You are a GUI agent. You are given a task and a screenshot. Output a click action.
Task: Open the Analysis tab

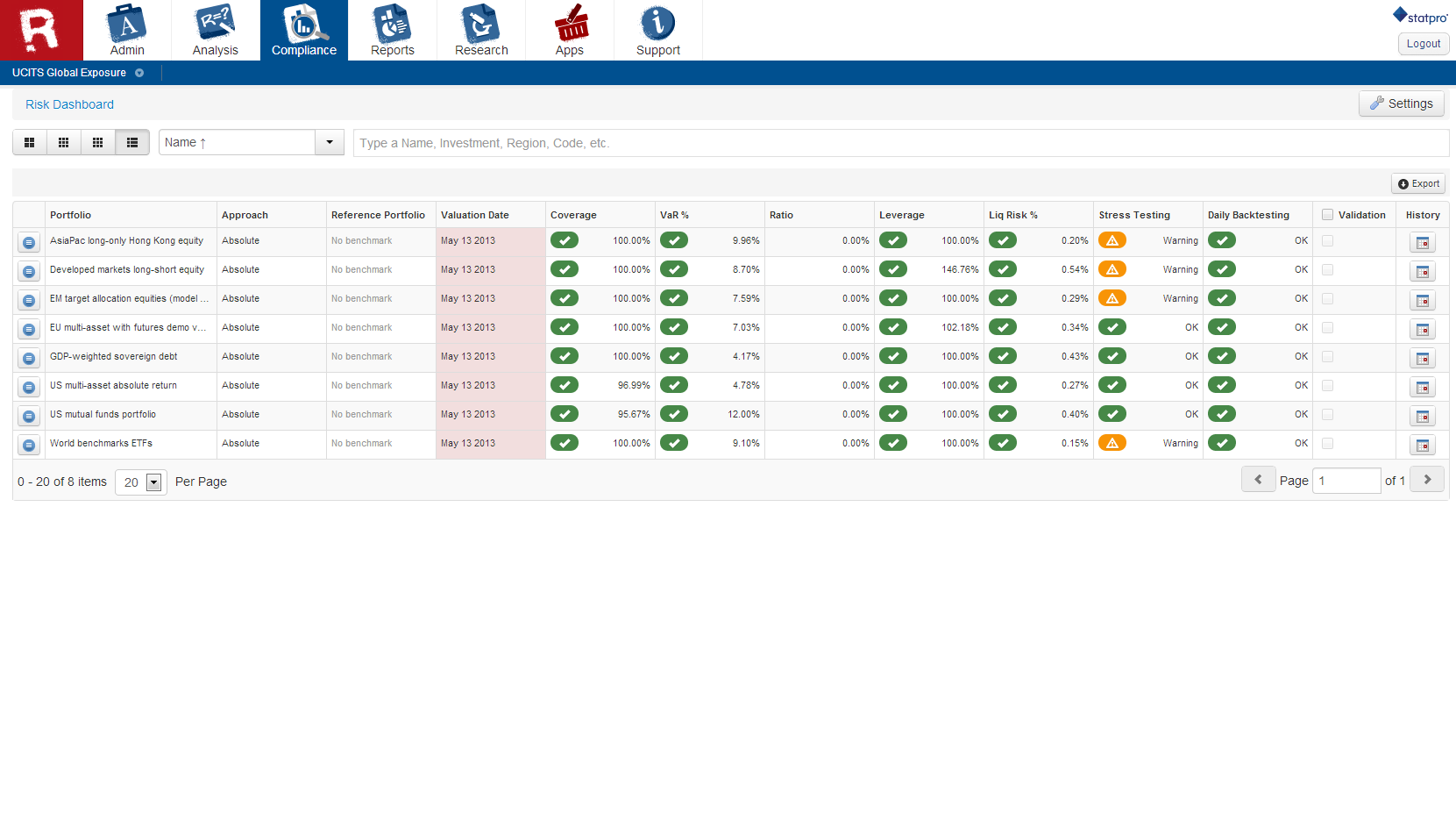tap(216, 30)
